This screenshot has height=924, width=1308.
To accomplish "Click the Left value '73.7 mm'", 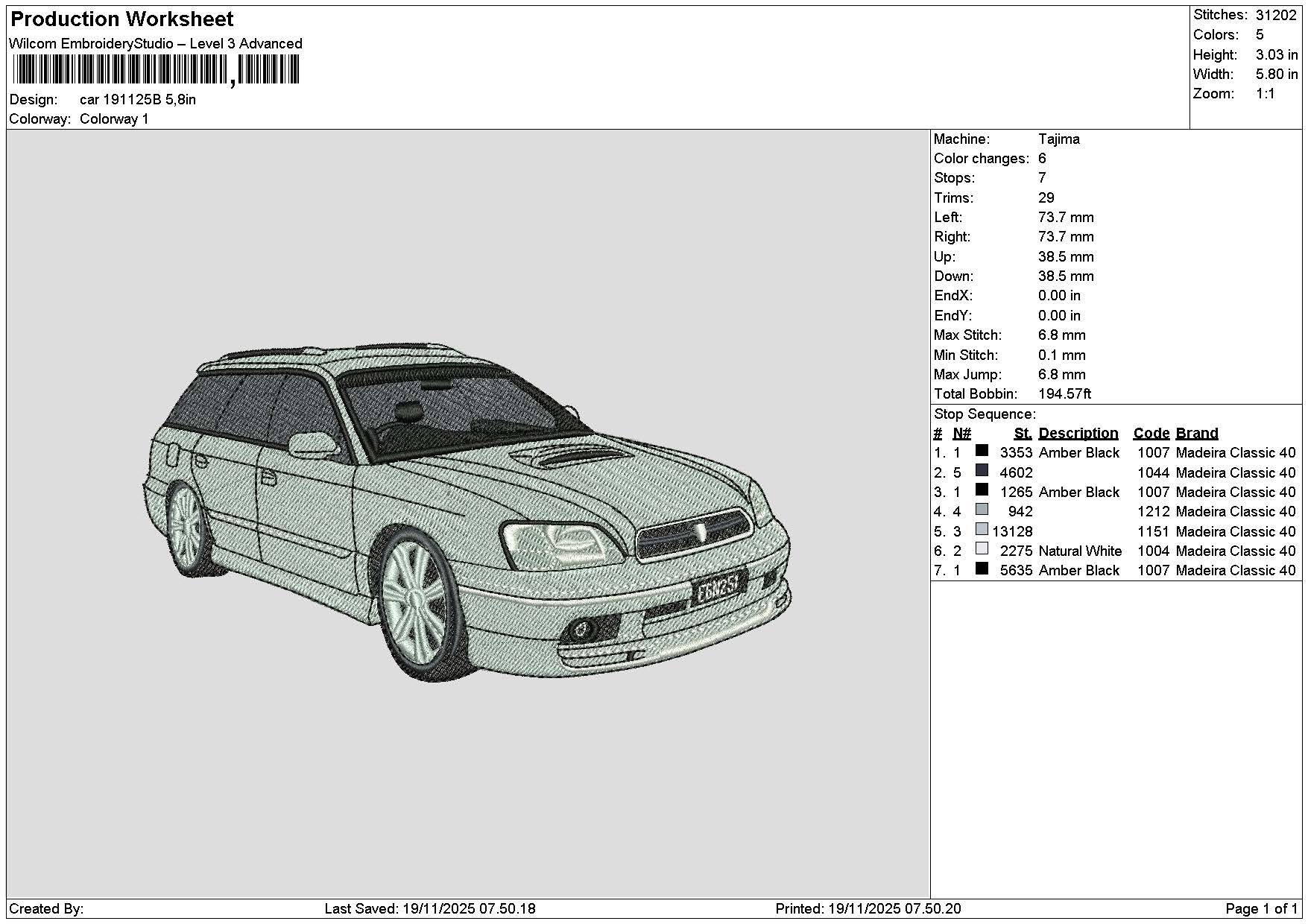I will tap(1066, 218).
